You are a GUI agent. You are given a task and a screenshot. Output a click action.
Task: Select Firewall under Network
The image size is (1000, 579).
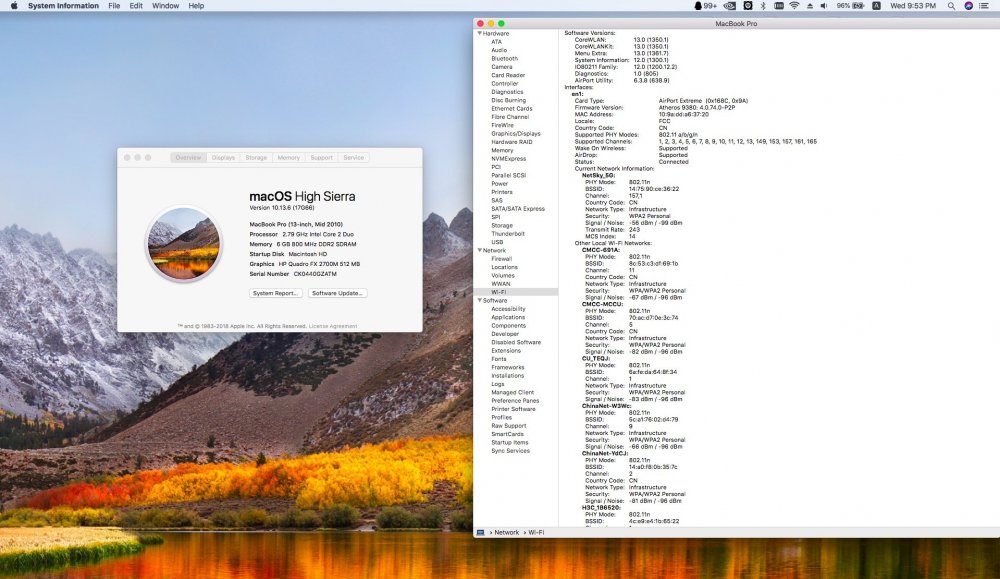tap(501, 259)
